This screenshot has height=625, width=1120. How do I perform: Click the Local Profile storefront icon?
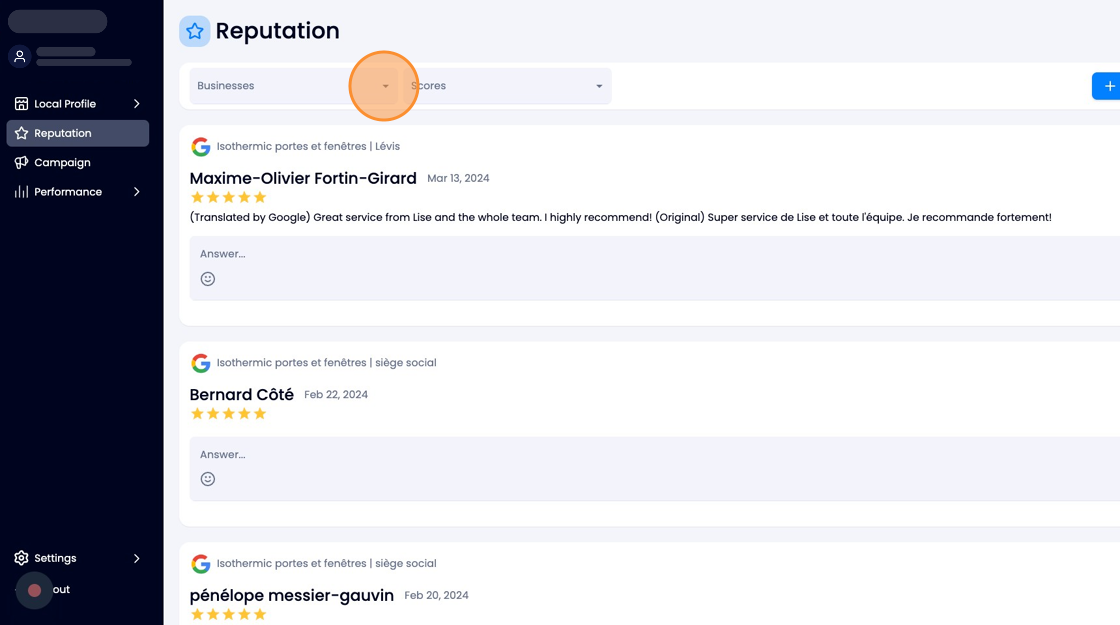click(21, 104)
